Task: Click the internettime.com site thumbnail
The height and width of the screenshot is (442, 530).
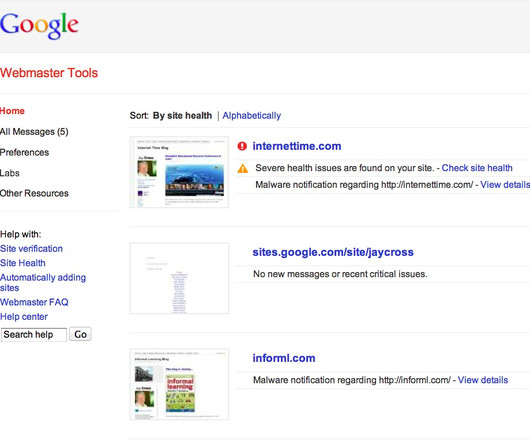Action: tap(179, 172)
